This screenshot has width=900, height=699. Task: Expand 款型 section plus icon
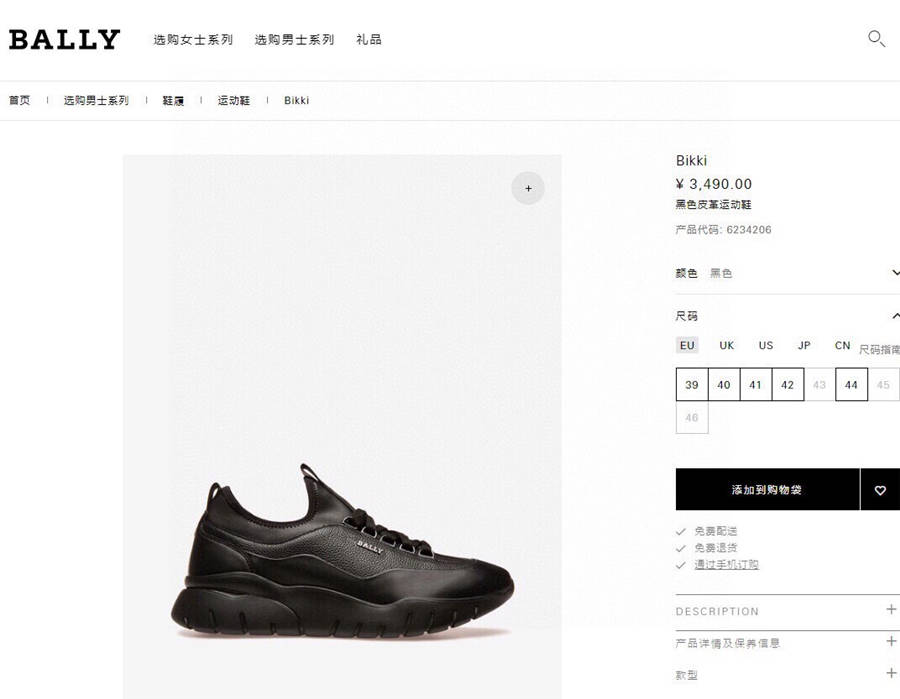tap(891, 673)
